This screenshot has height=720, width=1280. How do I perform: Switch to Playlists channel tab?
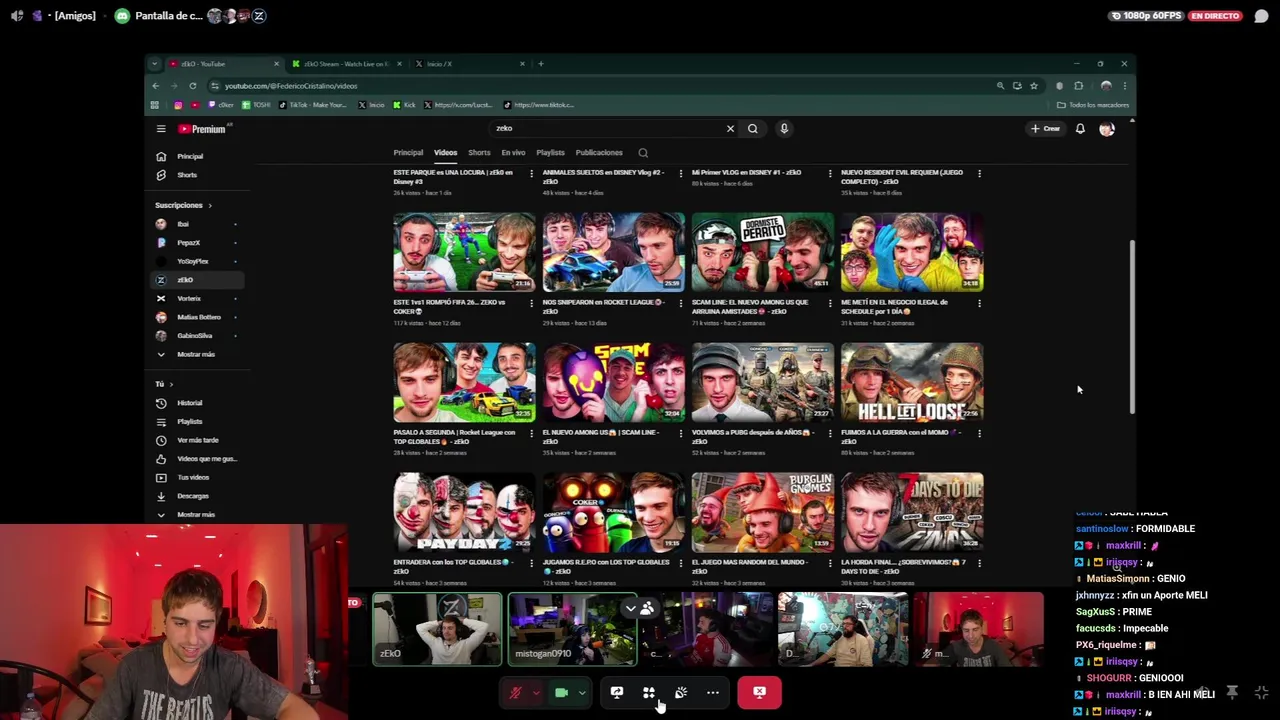pyautogui.click(x=550, y=153)
